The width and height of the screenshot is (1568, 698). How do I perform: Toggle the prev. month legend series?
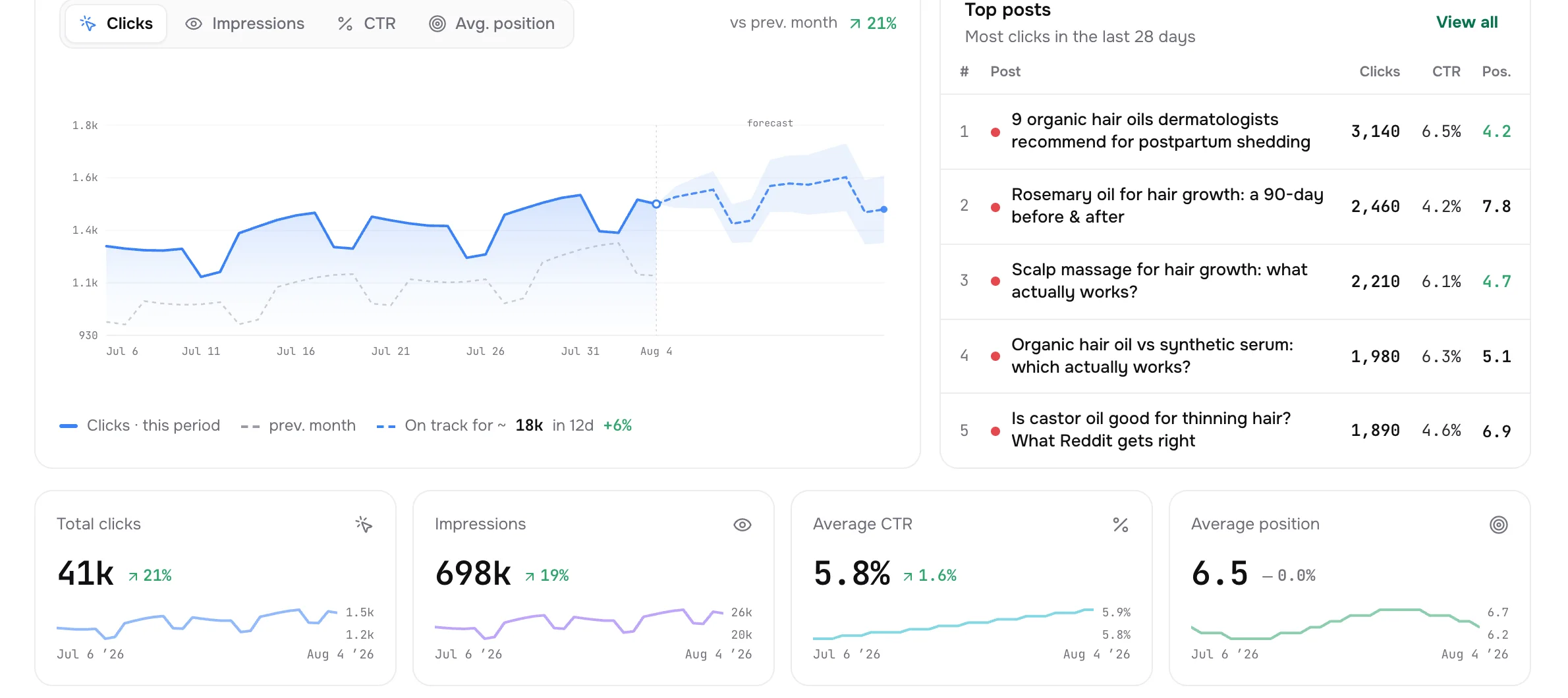click(x=298, y=426)
